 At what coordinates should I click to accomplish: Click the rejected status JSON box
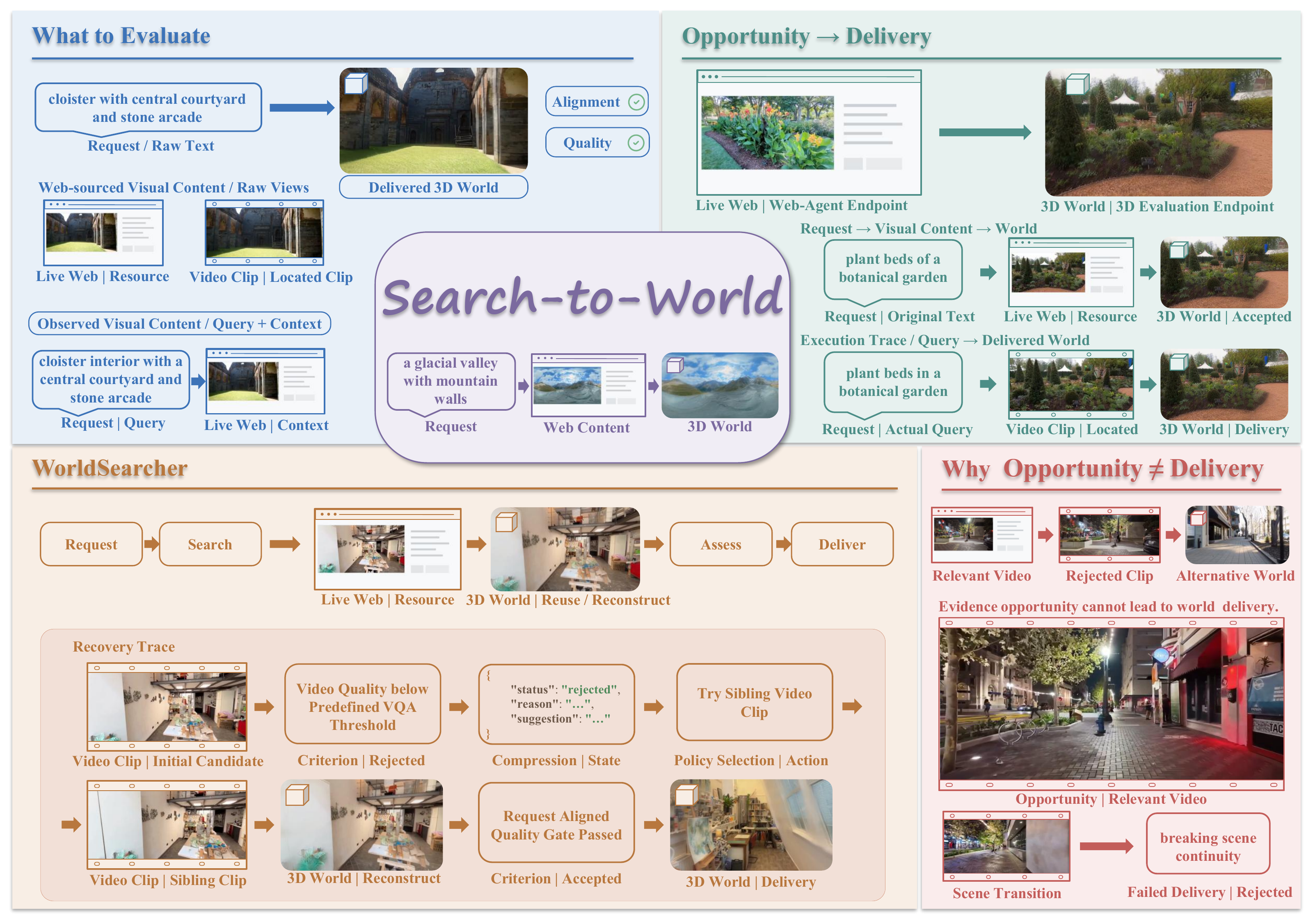tap(556, 704)
